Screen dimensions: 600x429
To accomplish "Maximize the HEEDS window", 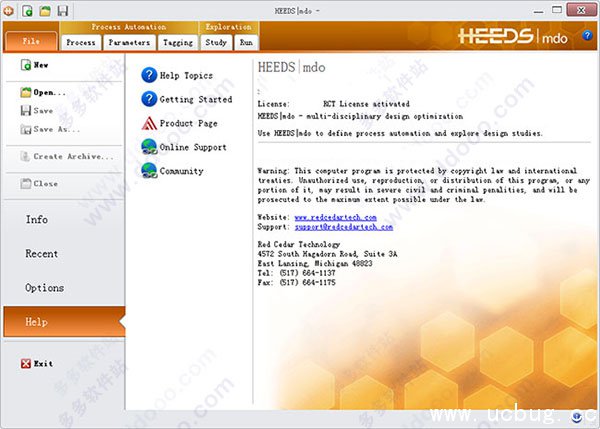I will click(x=557, y=10).
